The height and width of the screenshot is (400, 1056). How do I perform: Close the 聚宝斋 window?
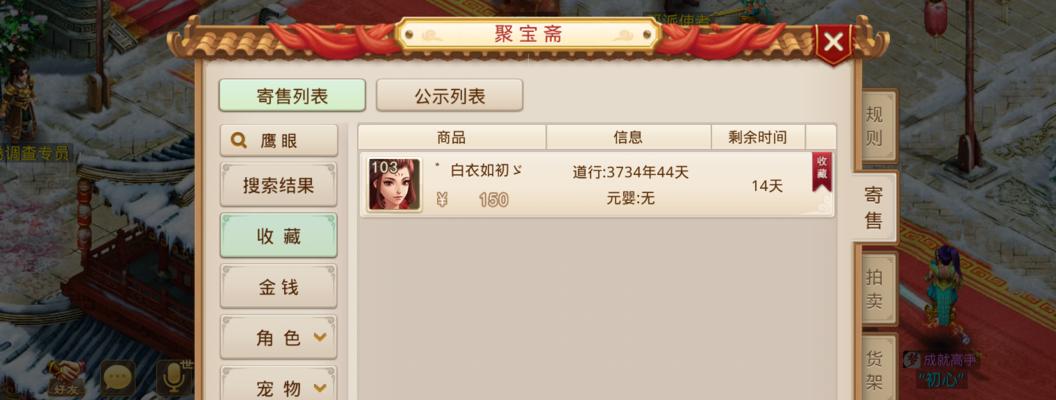(834, 44)
